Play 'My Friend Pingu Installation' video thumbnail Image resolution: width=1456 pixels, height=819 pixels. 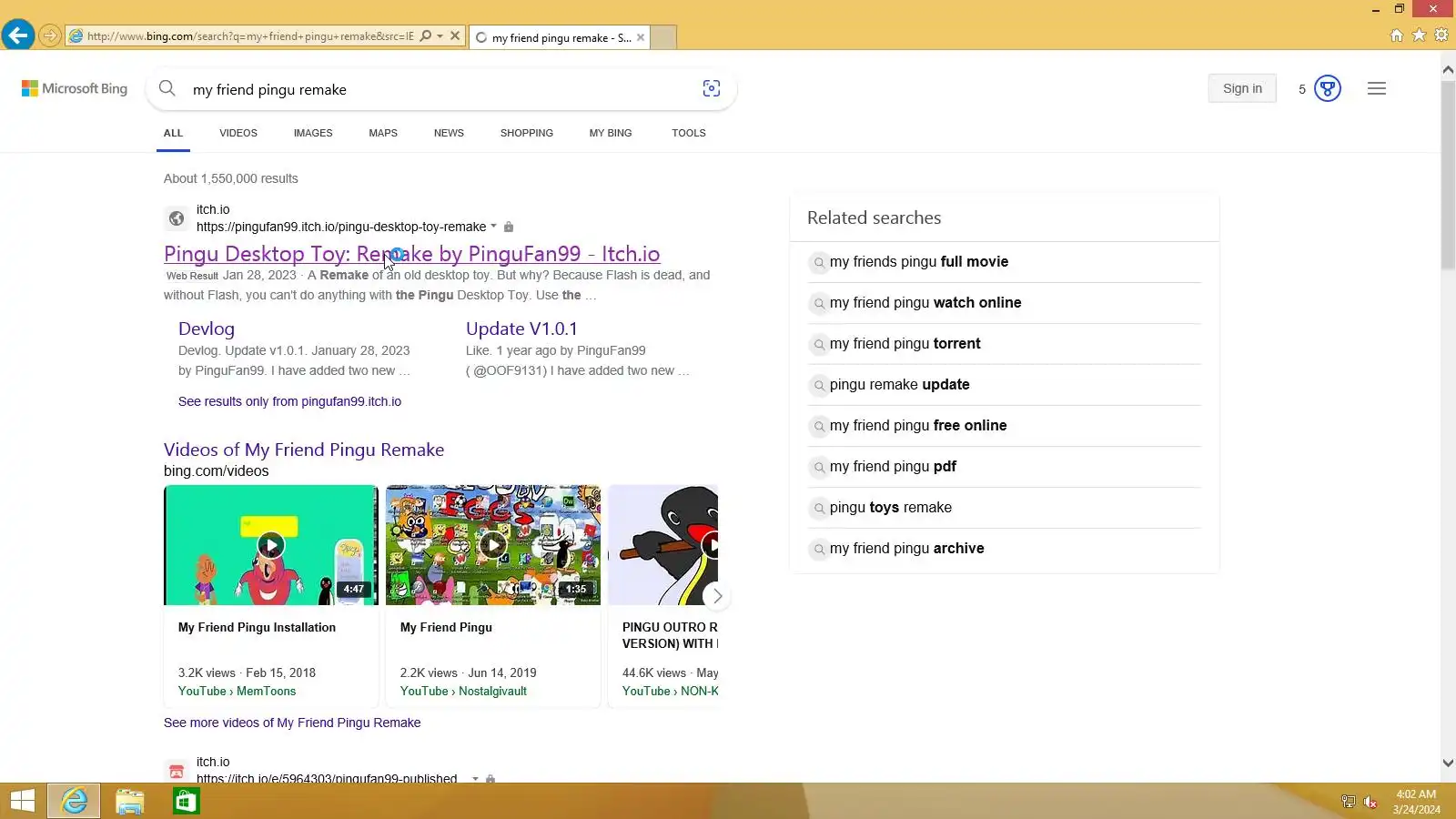[270, 545]
